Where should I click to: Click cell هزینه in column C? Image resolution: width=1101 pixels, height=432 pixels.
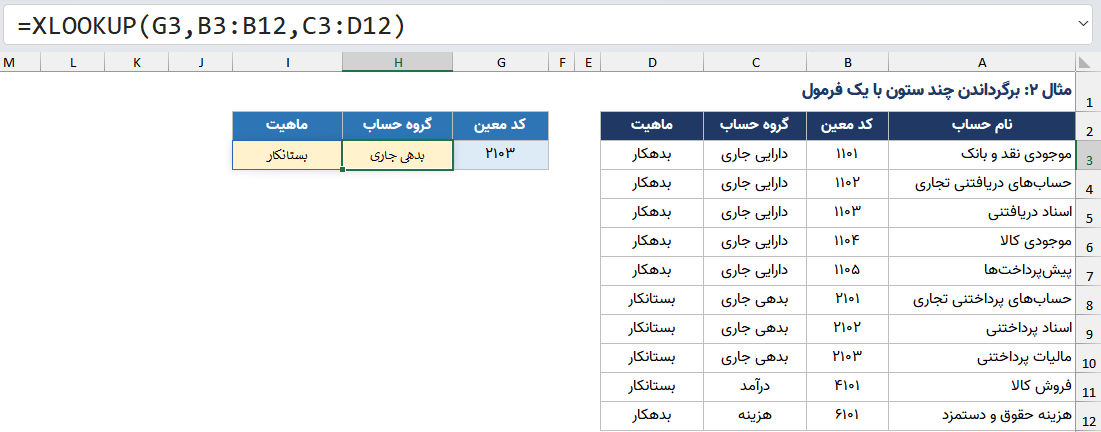click(x=756, y=417)
